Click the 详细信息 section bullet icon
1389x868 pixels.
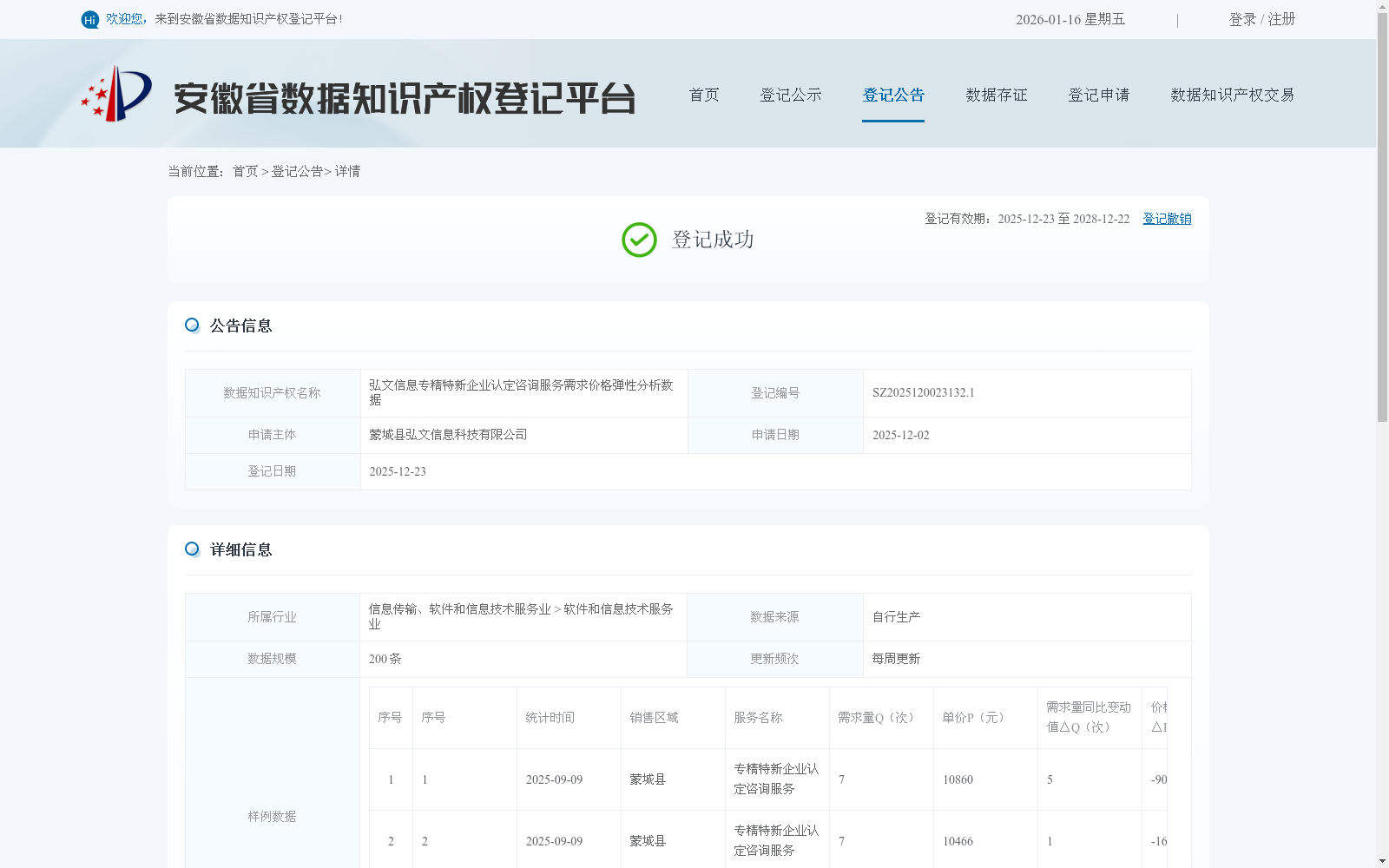pyautogui.click(x=192, y=549)
